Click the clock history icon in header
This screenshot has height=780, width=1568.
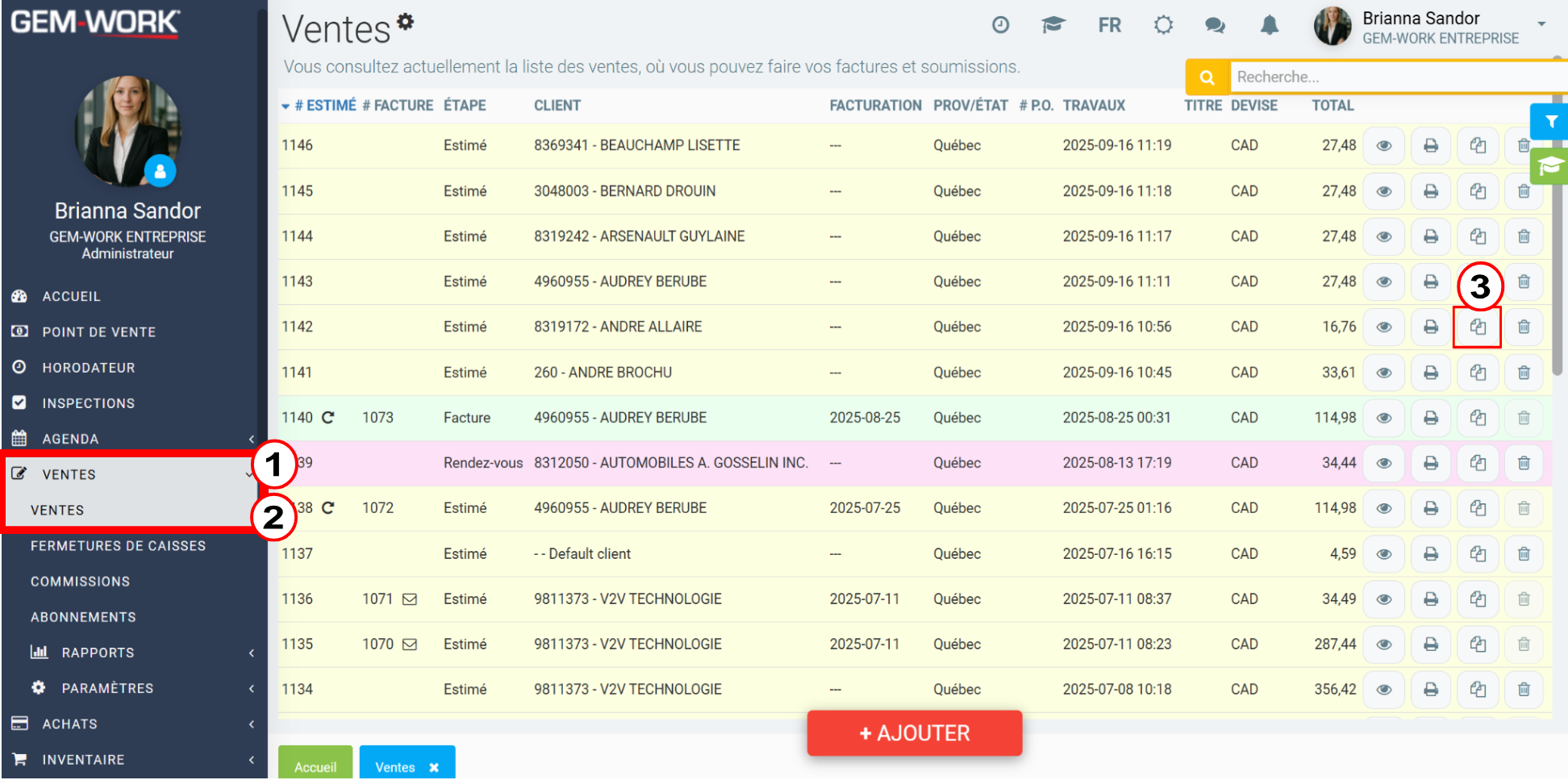click(x=1000, y=25)
